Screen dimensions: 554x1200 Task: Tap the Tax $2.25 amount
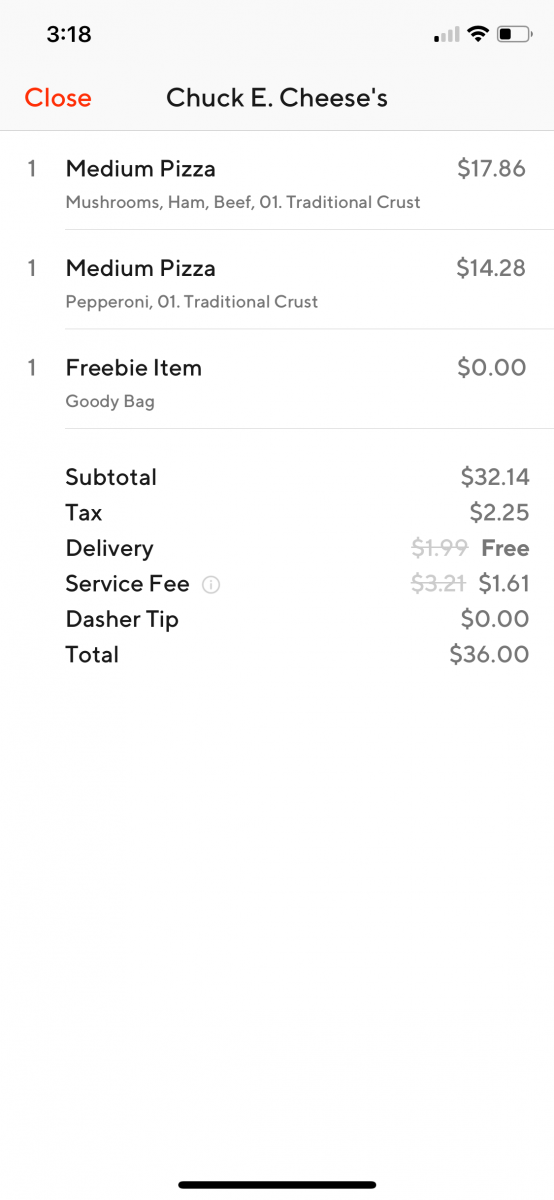pos(499,513)
